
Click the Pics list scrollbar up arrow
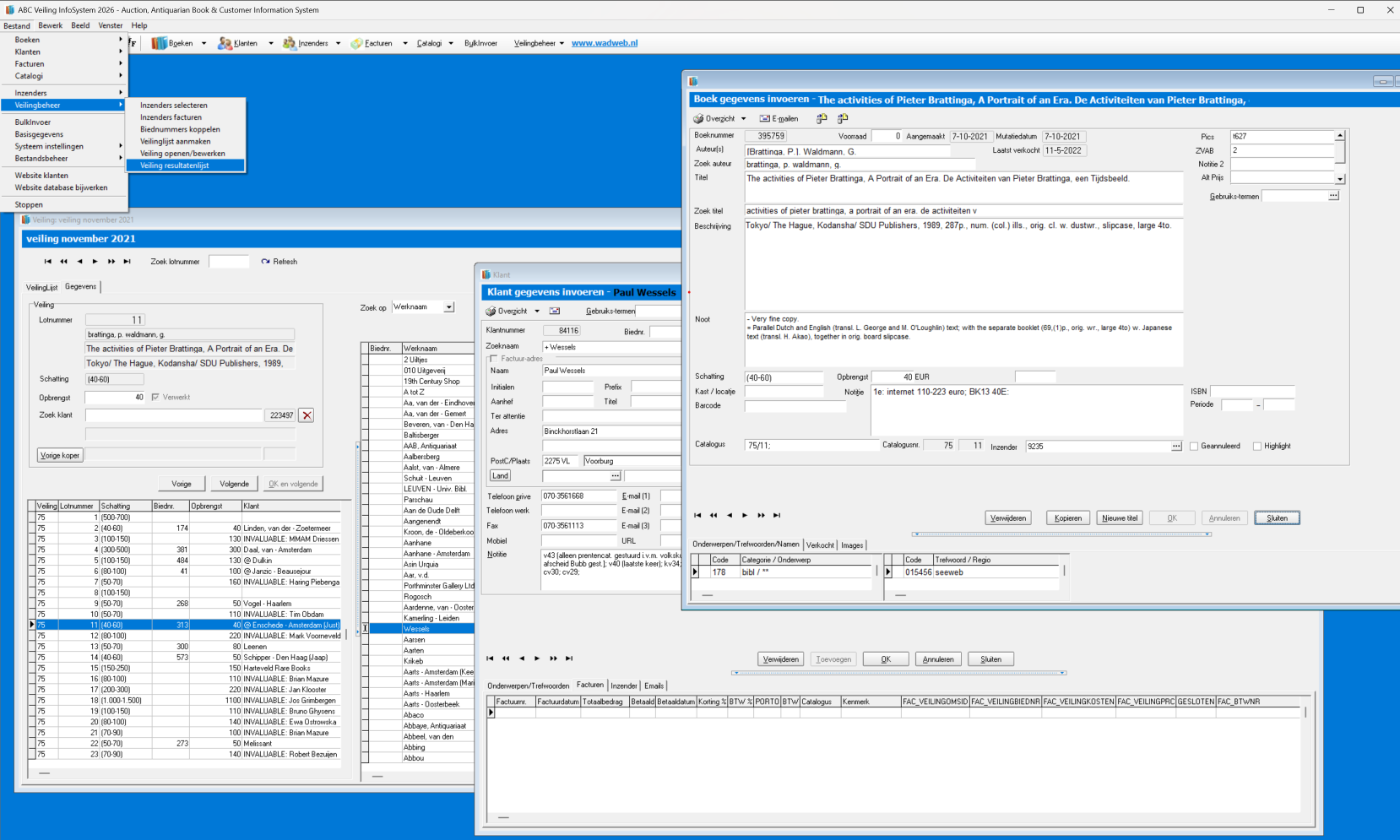click(x=1340, y=136)
